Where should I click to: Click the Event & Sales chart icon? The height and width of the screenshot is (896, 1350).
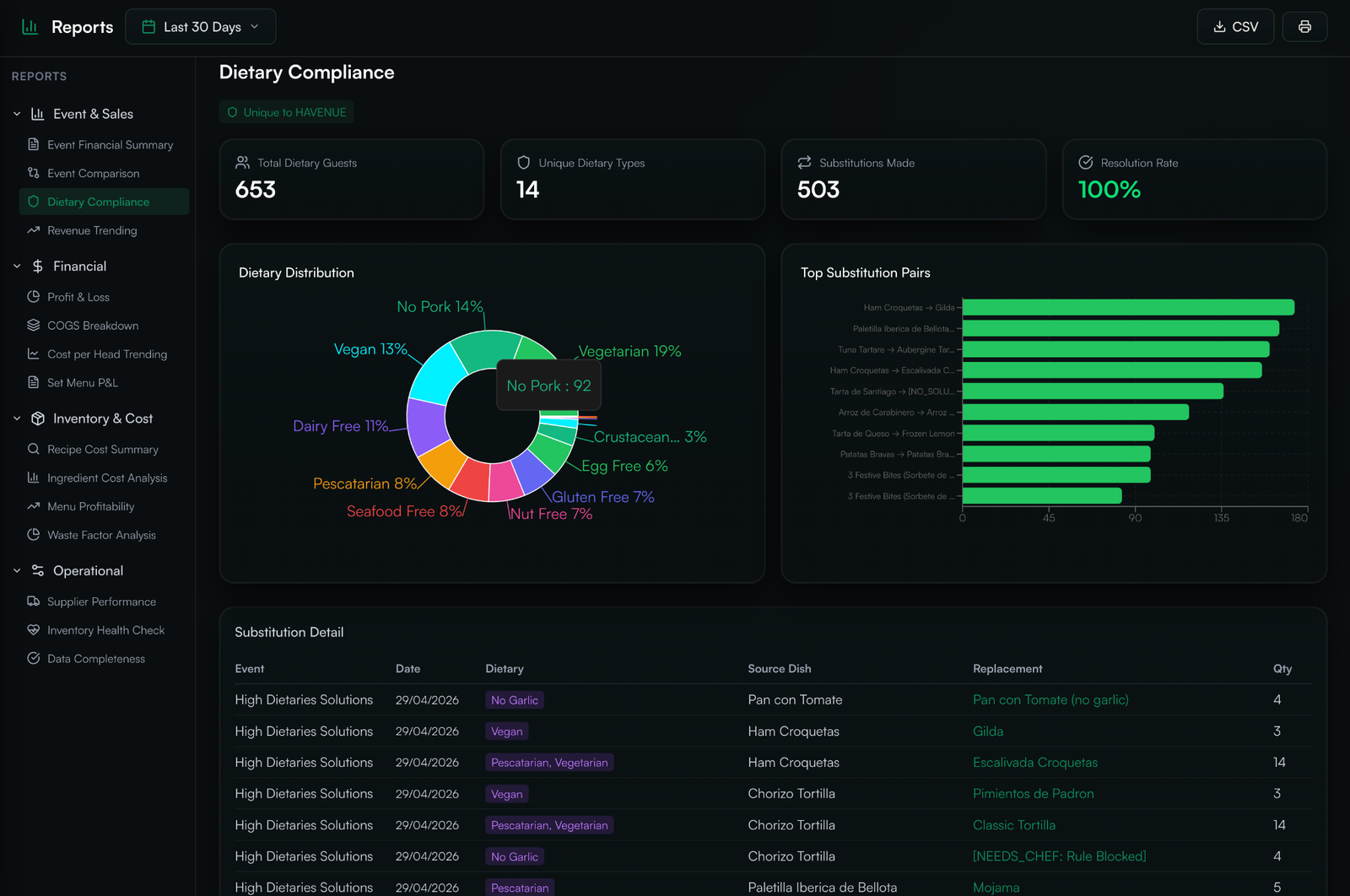coord(38,114)
